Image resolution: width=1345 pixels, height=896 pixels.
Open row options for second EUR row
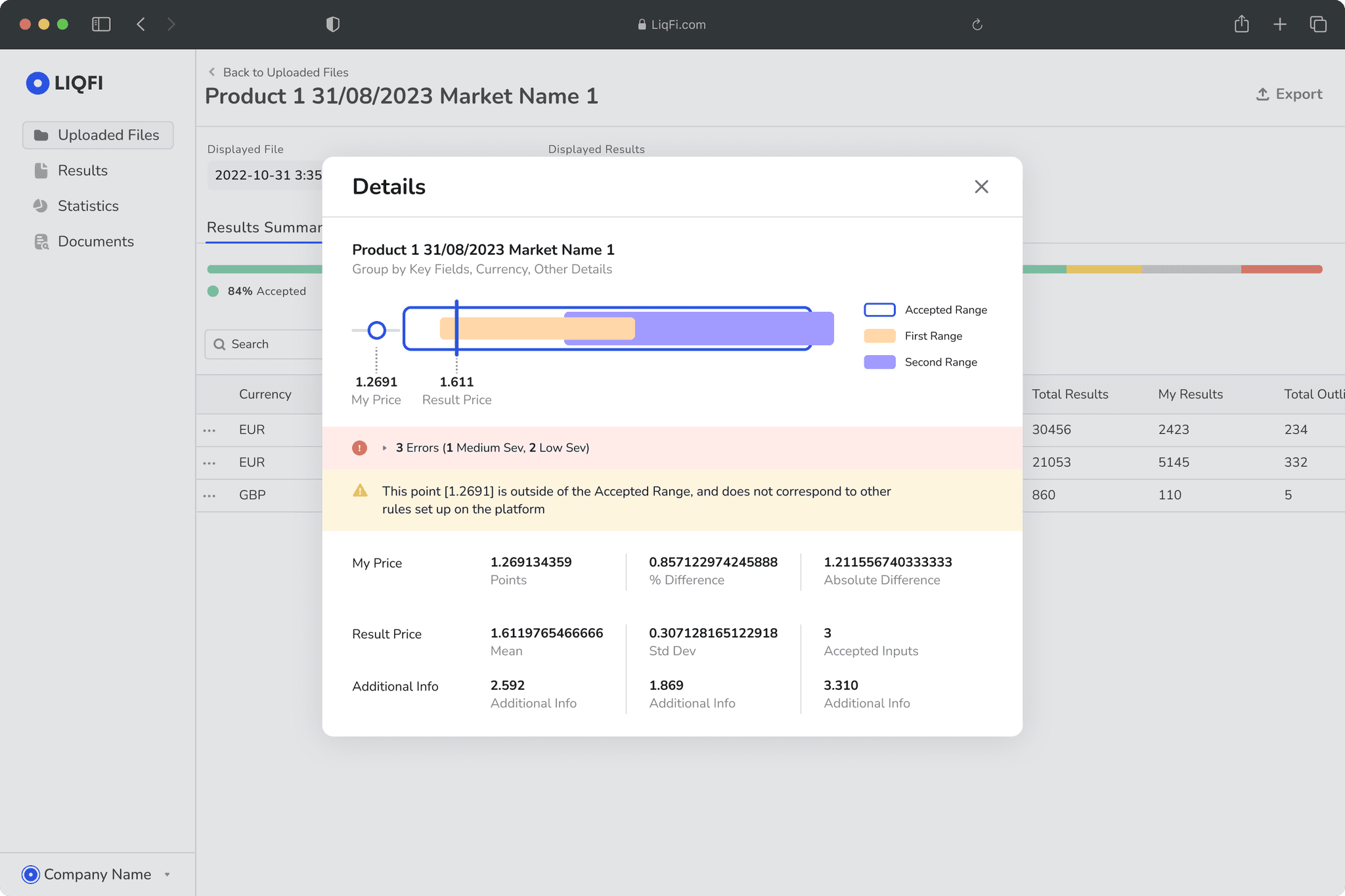coord(209,463)
